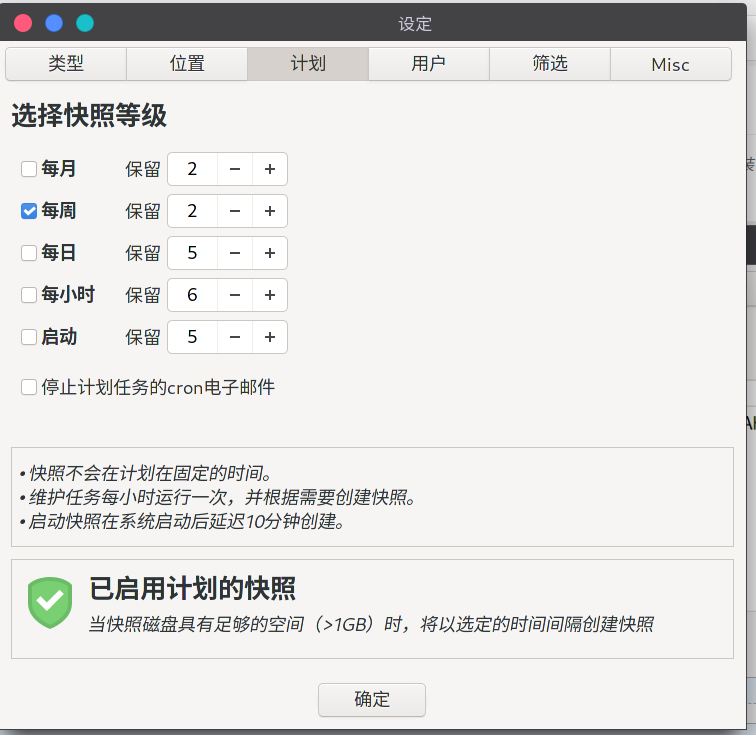The height and width of the screenshot is (735, 756).
Task: Click the note 快照不会在计划在固定的时间
Action: tap(148, 473)
